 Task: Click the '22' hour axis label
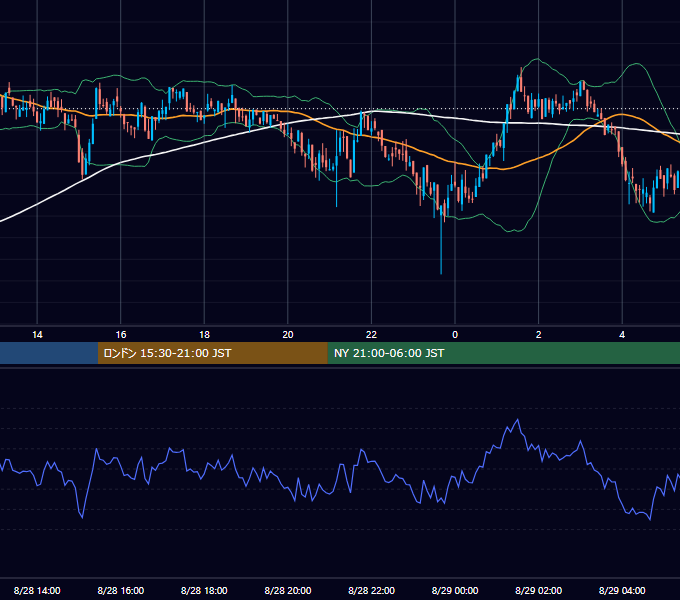[371, 335]
